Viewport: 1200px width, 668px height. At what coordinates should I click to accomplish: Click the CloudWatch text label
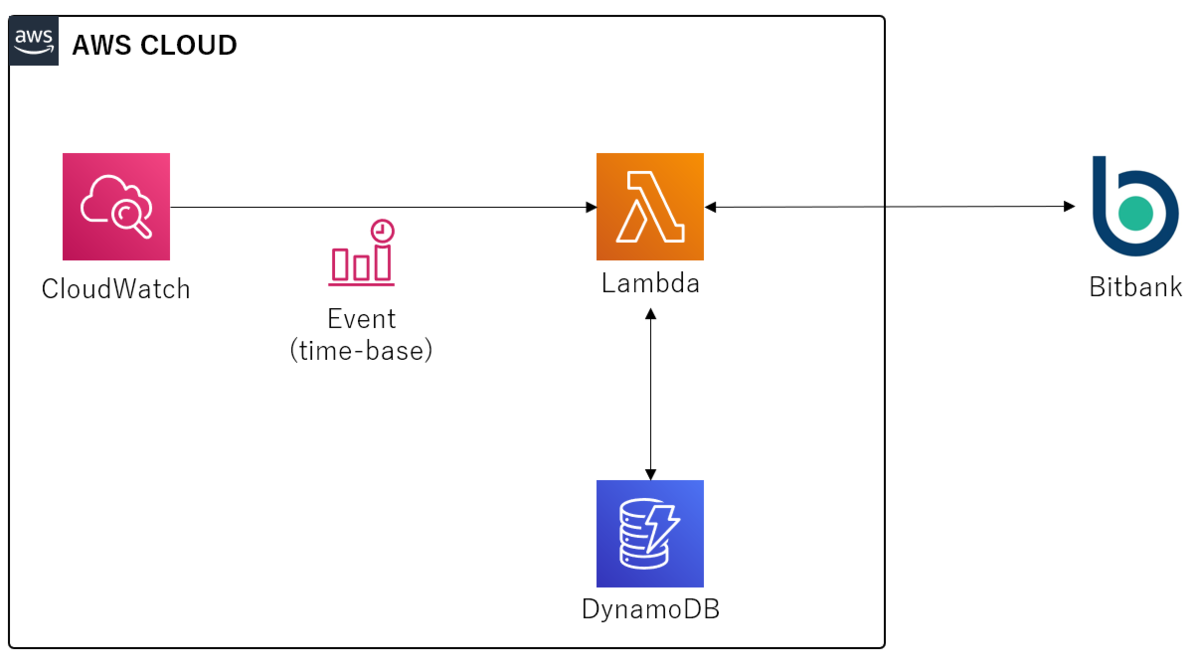(x=115, y=289)
